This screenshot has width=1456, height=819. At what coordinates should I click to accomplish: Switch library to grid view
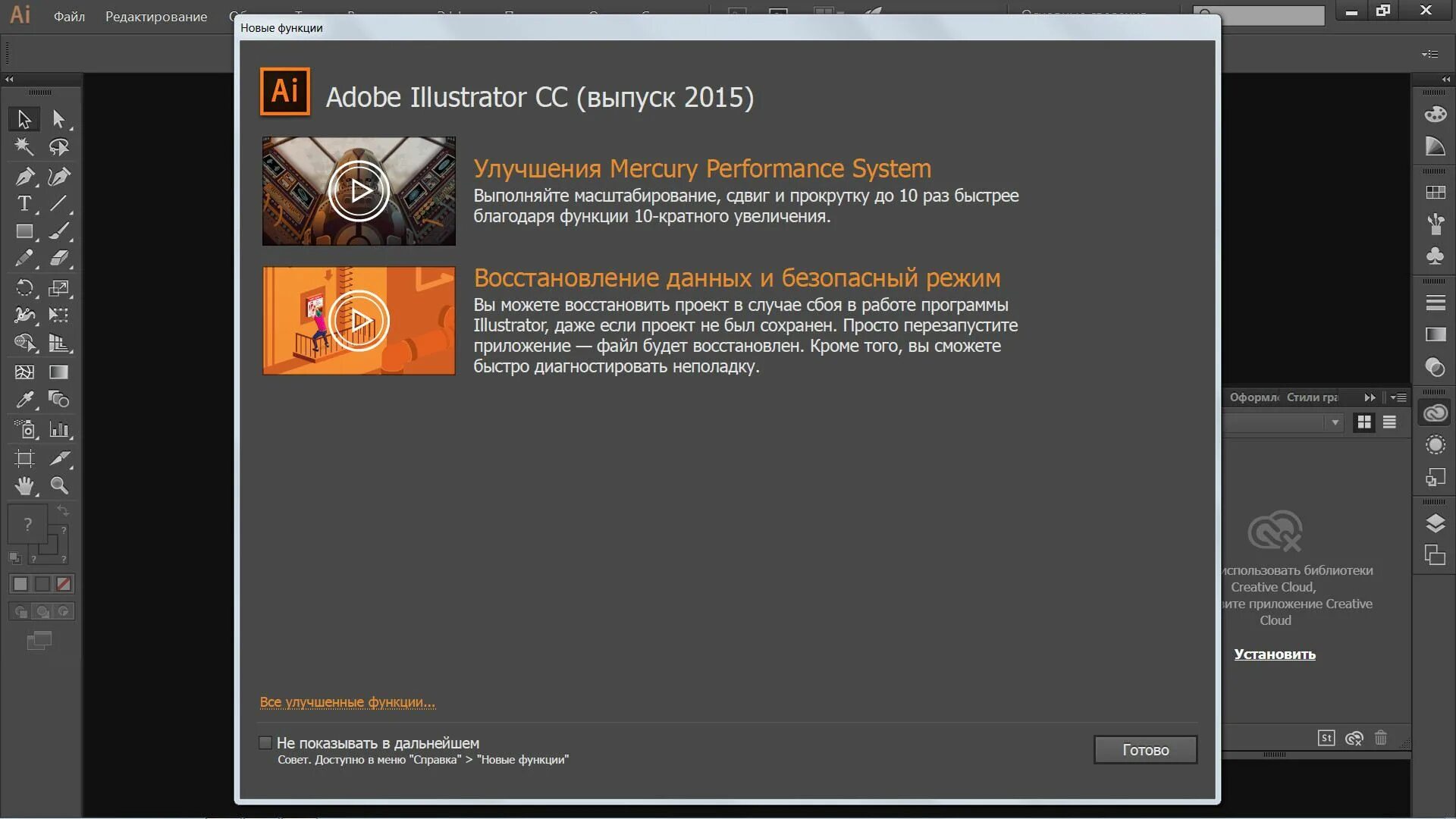(1364, 422)
